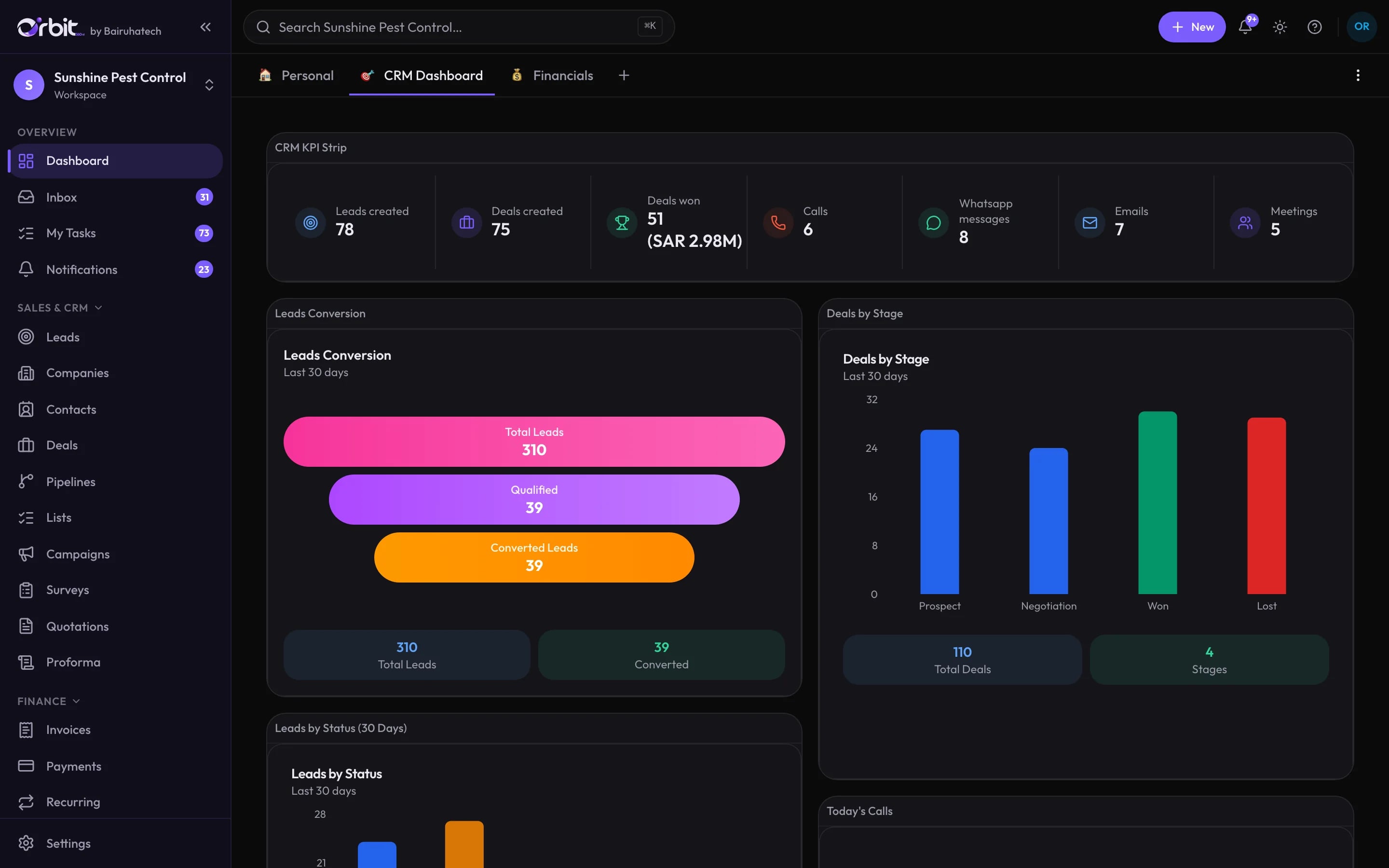Open Invoices in the sidebar

tap(115, 730)
